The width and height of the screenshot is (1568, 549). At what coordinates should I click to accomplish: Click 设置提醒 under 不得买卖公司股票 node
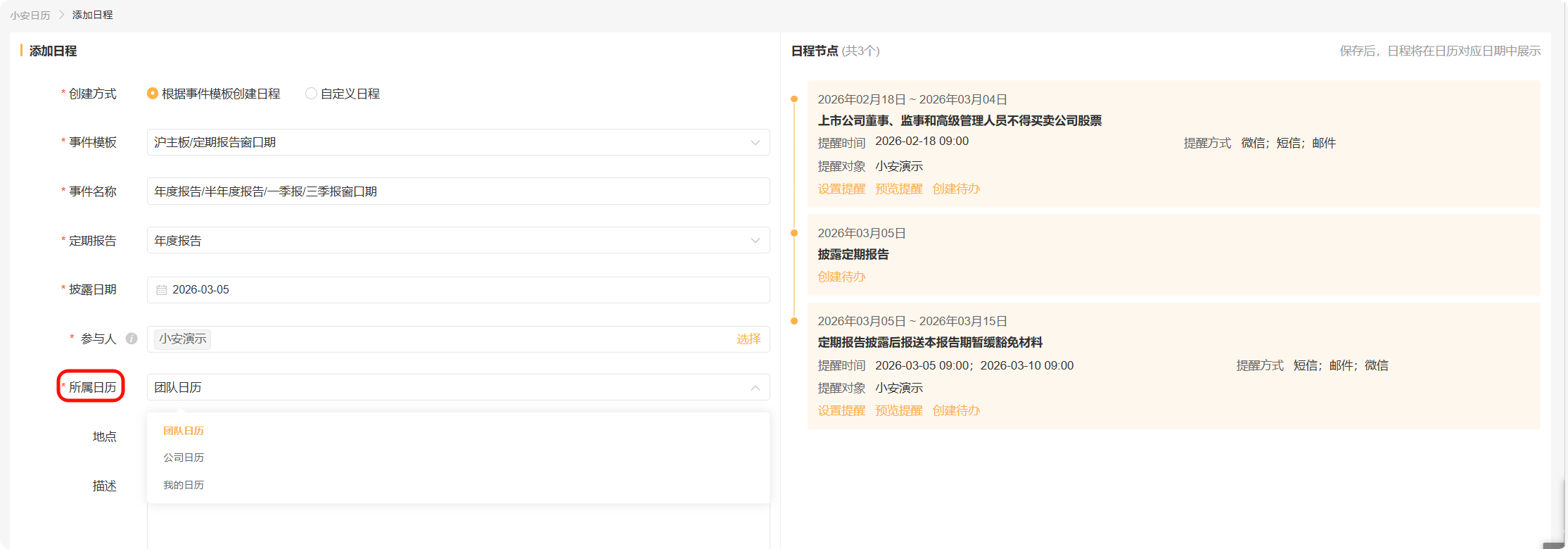pyautogui.click(x=841, y=189)
